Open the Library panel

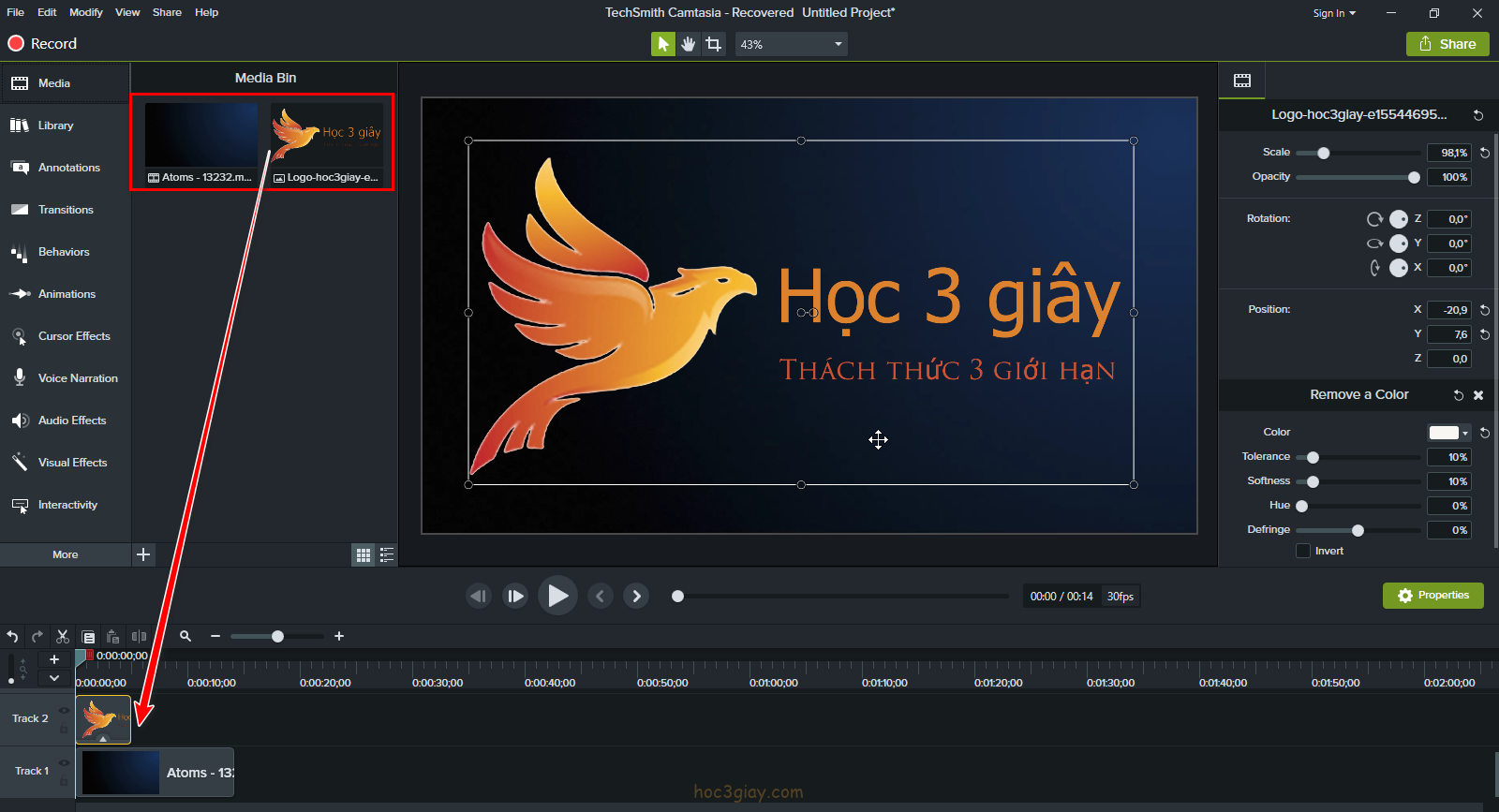(65, 125)
